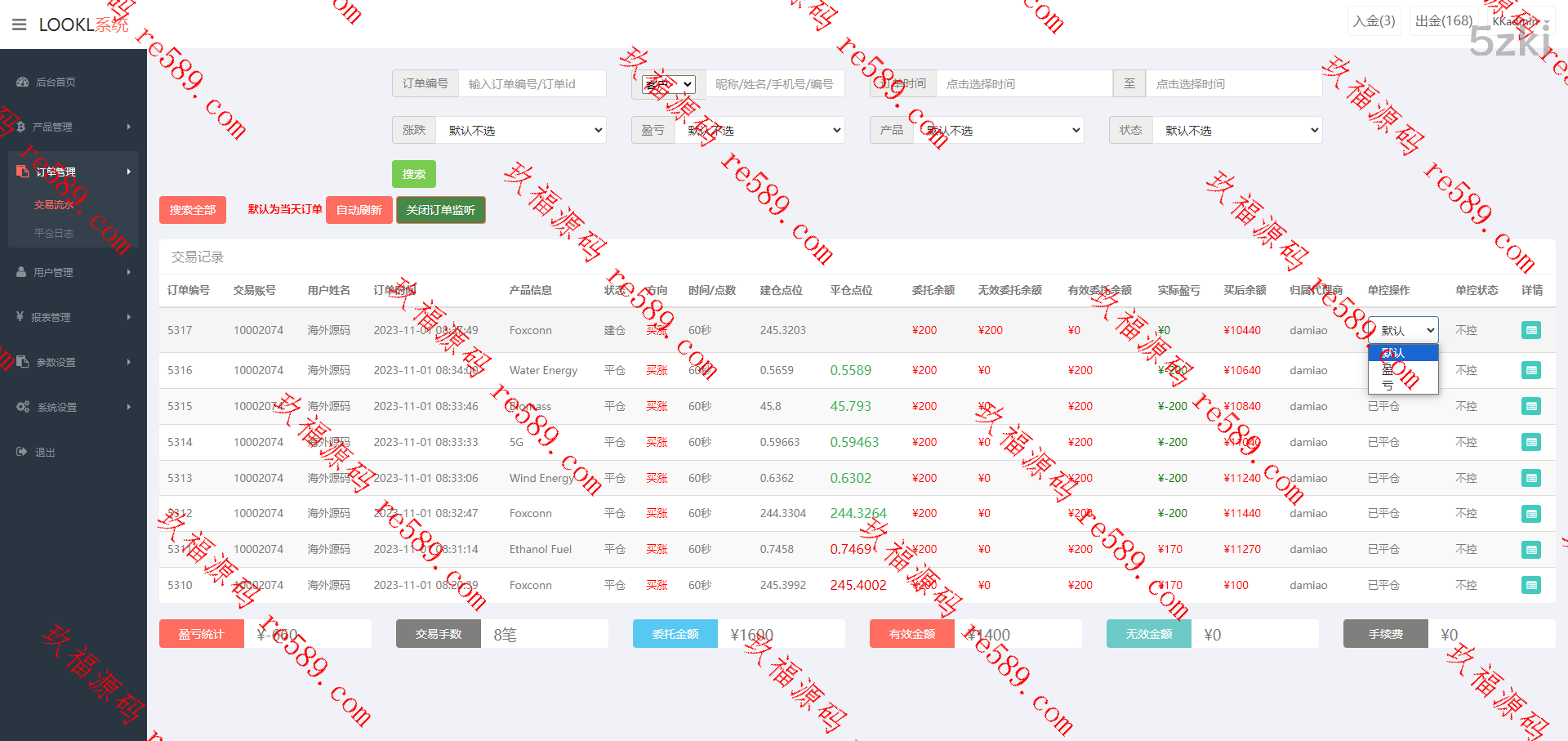This screenshot has height=741, width=1568.
Task: Open the 状态 filter dropdown
Action: point(1237,130)
